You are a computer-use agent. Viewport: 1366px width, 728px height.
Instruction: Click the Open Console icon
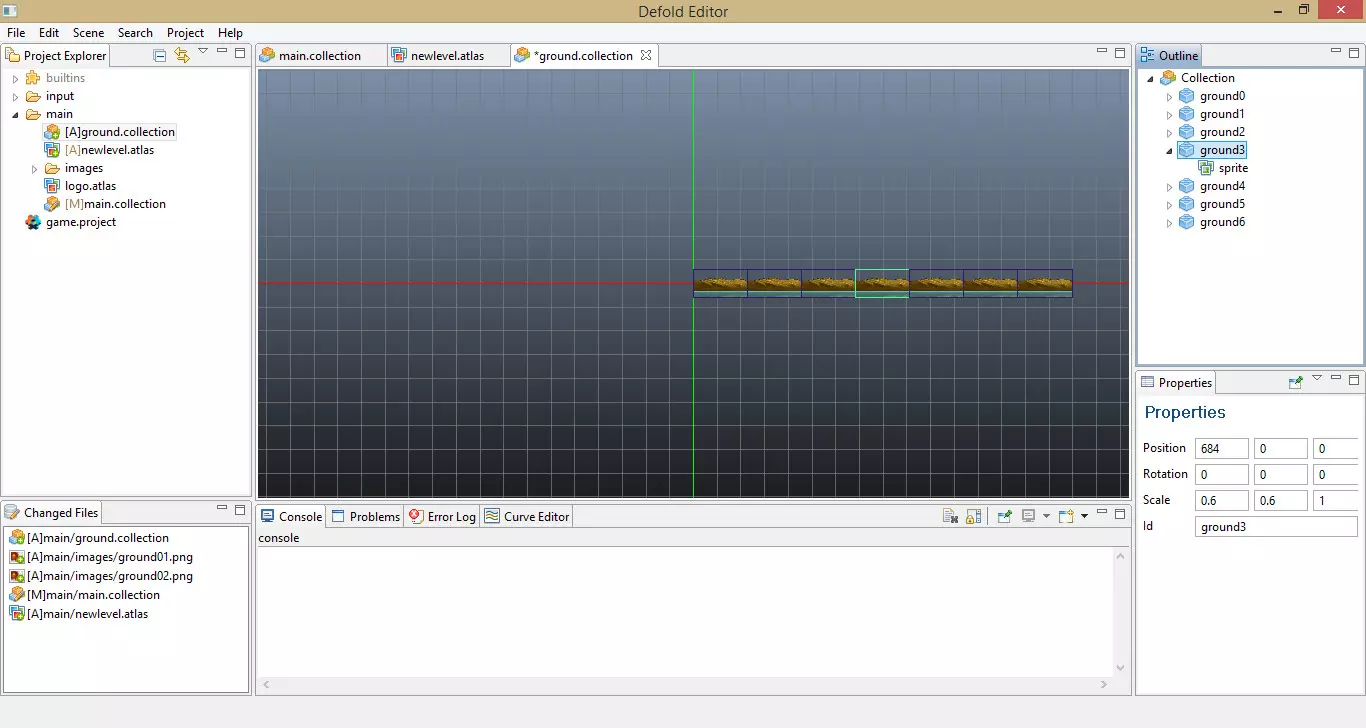(x=1066, y=516)
